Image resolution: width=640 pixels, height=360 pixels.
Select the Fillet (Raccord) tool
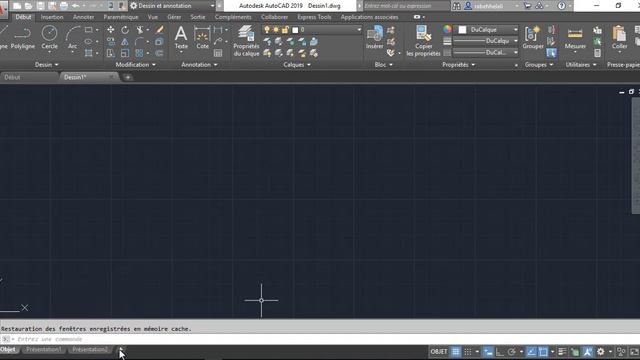pos(140,42)
